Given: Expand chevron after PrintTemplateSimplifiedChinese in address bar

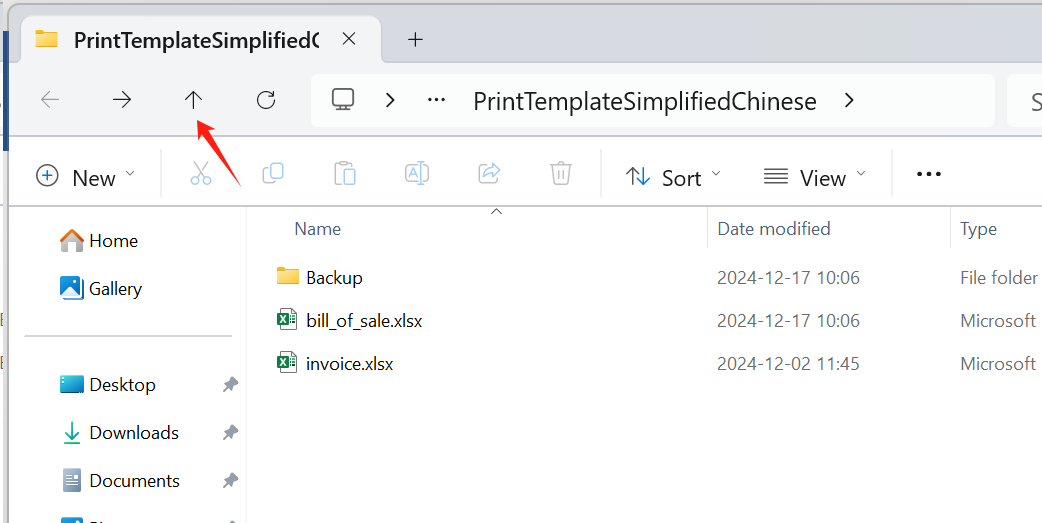Looking at the screenshot, I should 849,100.
